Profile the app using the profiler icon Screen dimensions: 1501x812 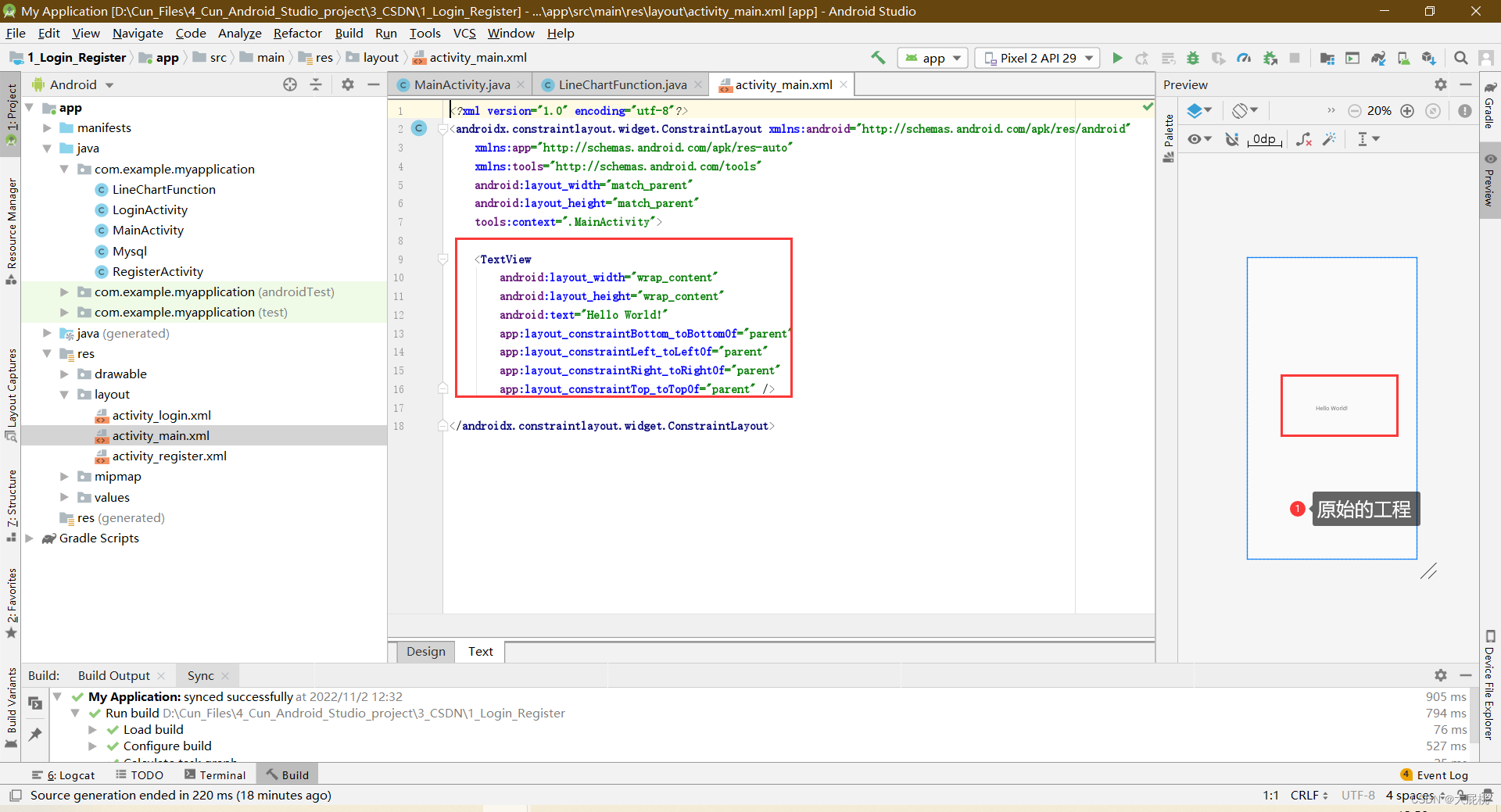tap(1244, 57)
